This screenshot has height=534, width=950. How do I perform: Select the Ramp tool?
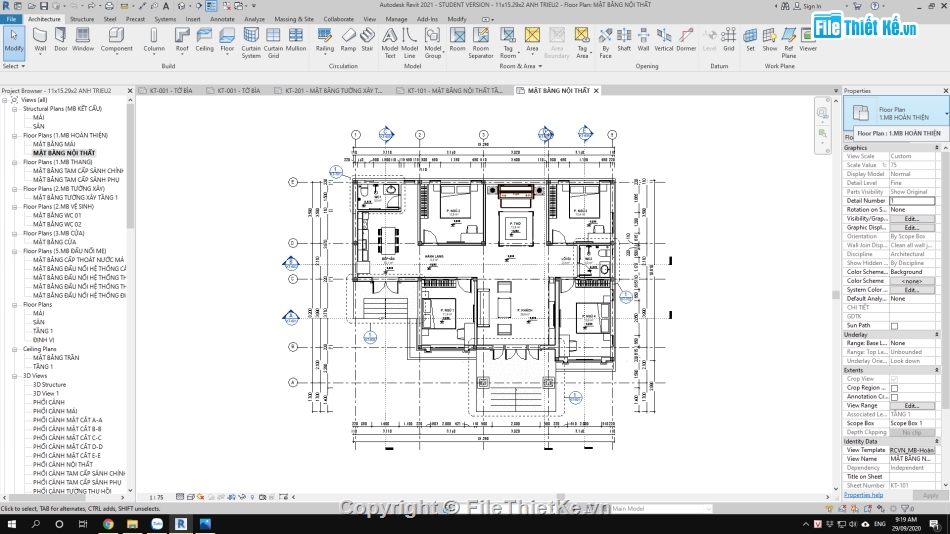click(x=348, y=40)
